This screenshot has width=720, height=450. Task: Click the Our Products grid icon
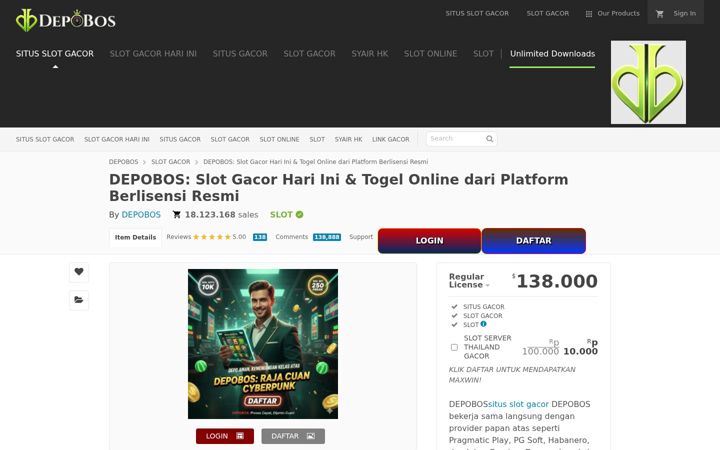(x=589, y=14)
